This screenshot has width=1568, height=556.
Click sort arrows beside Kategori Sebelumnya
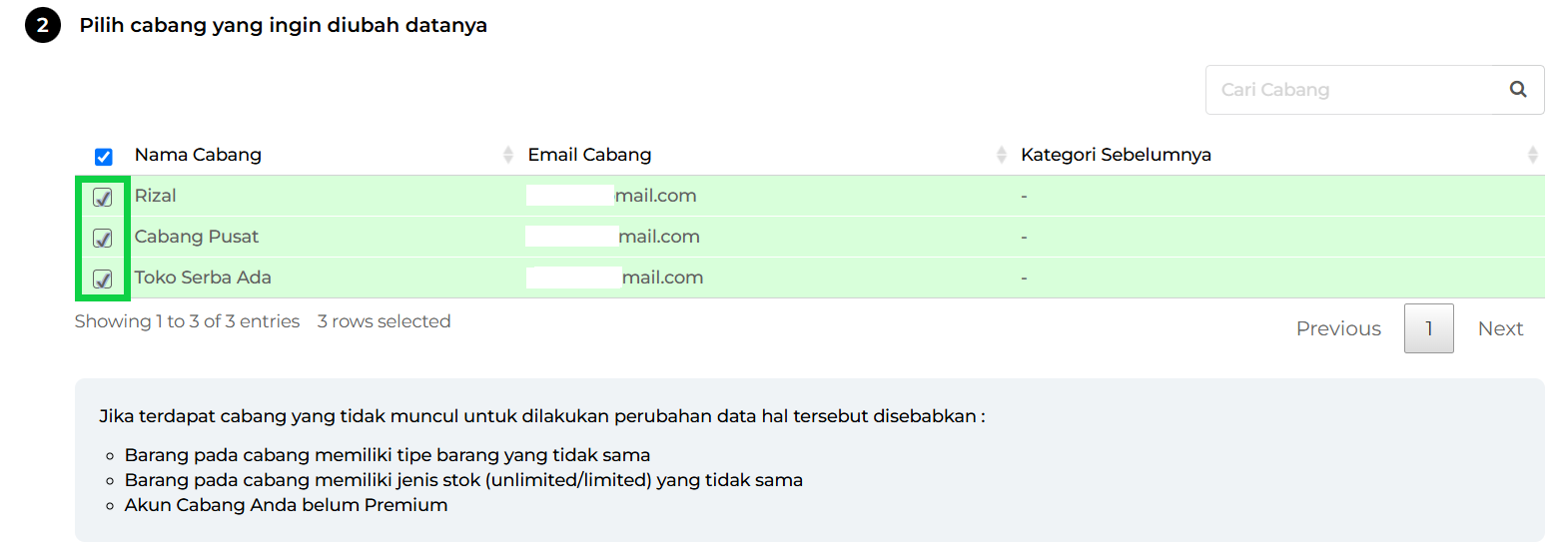(x=1532, y=155)
